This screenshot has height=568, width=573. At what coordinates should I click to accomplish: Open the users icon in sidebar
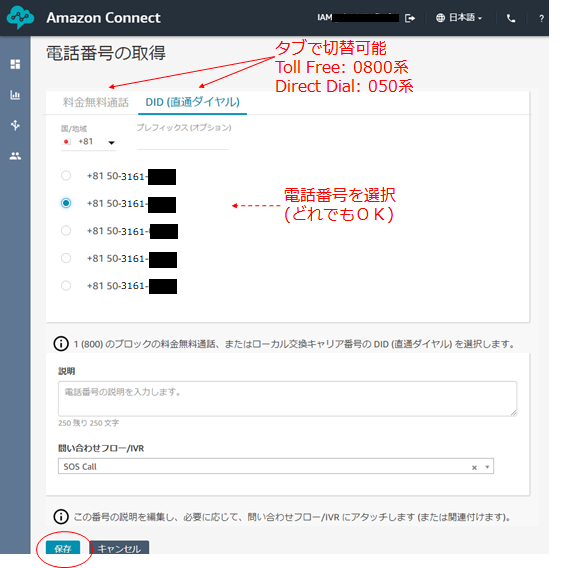tap(15, 156)
